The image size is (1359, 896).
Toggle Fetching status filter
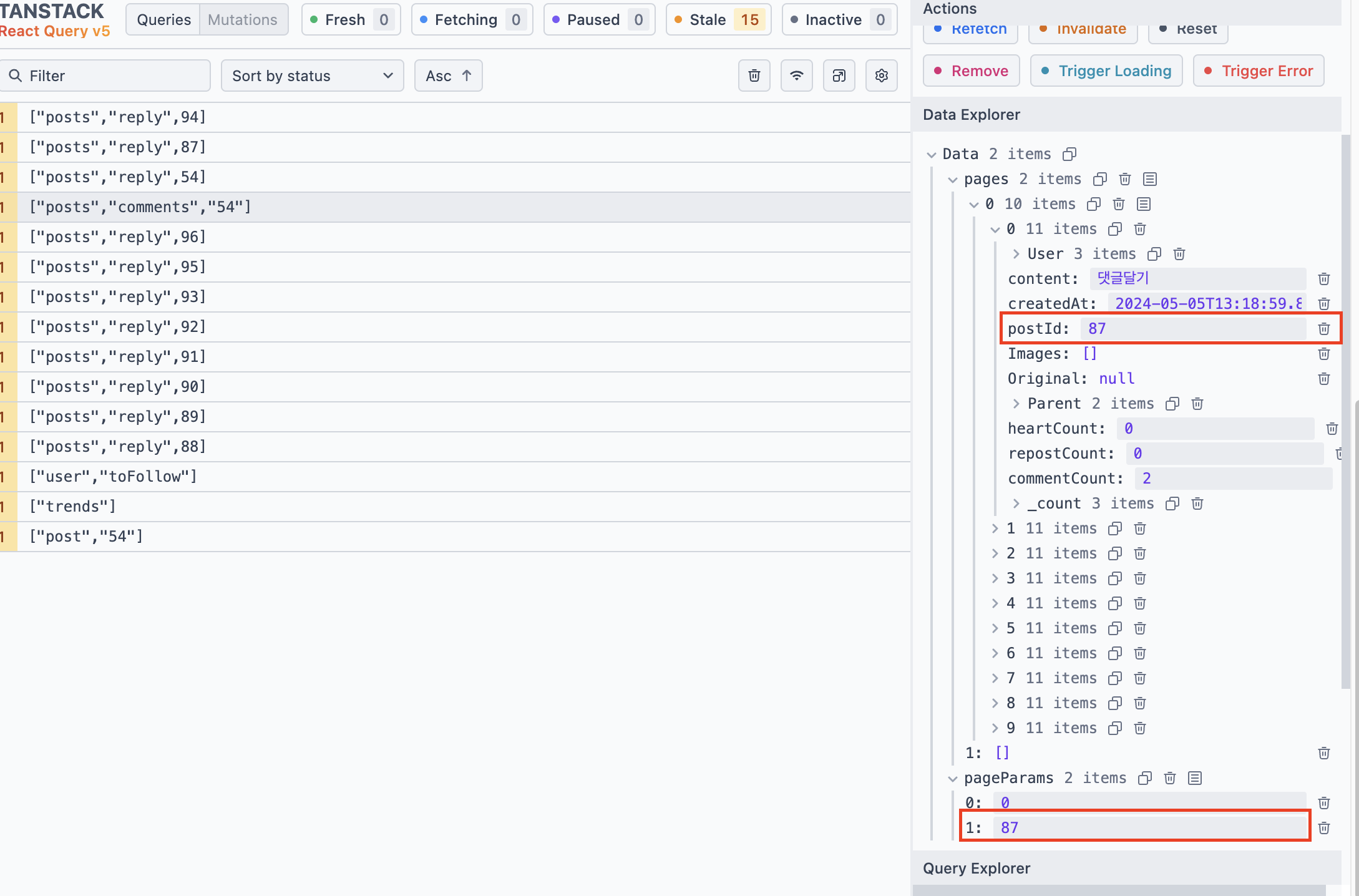472,19
